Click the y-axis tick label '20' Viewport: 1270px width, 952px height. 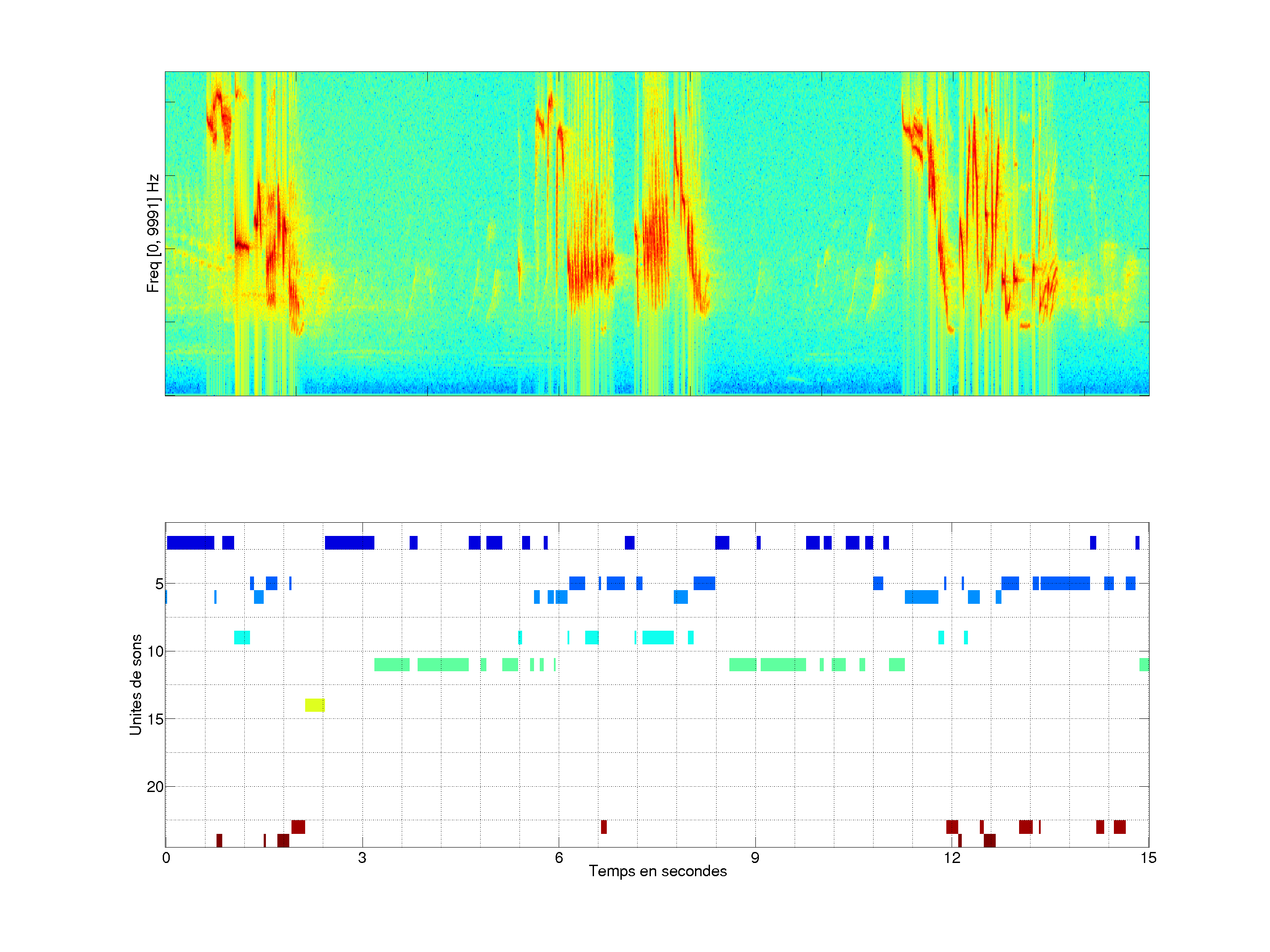click(x=155, y=787)
